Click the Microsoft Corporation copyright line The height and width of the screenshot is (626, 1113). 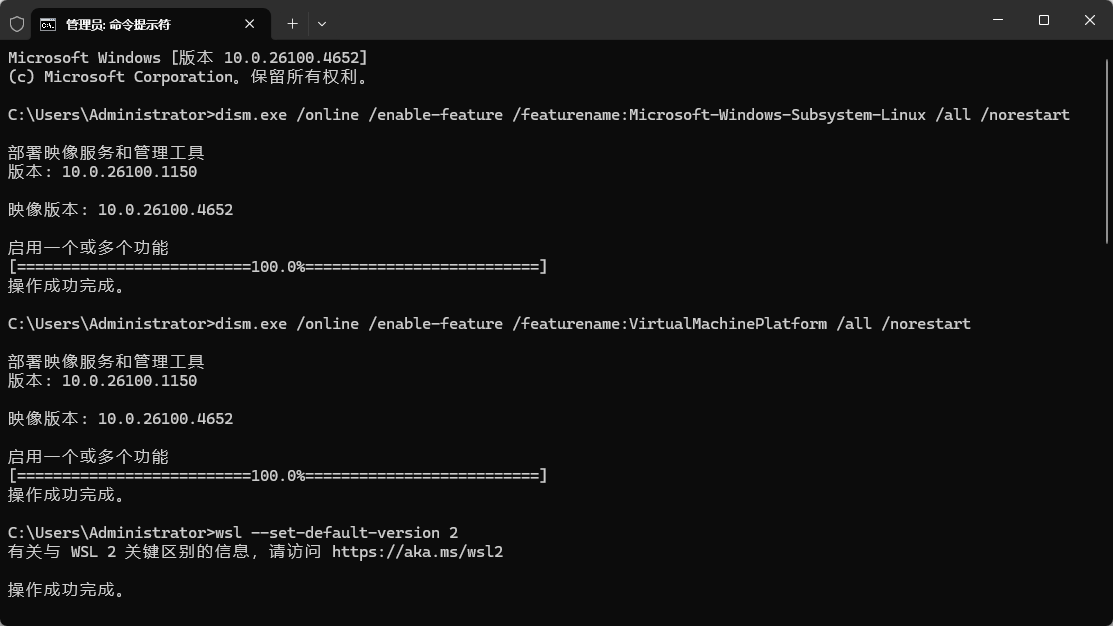coord(187,77)
